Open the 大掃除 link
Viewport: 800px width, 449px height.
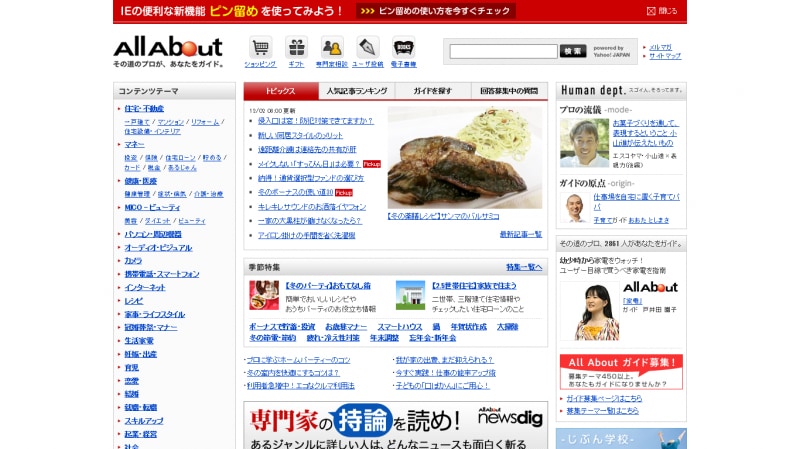(x=507, y=327)
